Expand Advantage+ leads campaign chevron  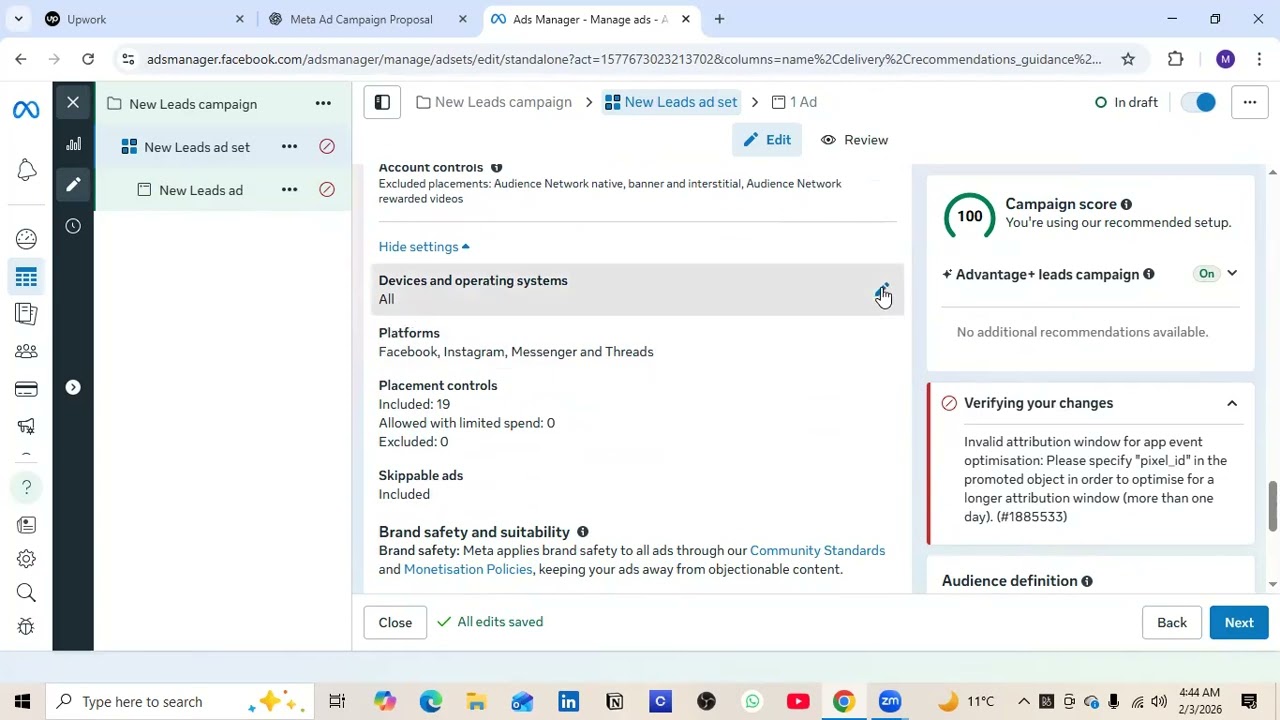click(1232, 273)
